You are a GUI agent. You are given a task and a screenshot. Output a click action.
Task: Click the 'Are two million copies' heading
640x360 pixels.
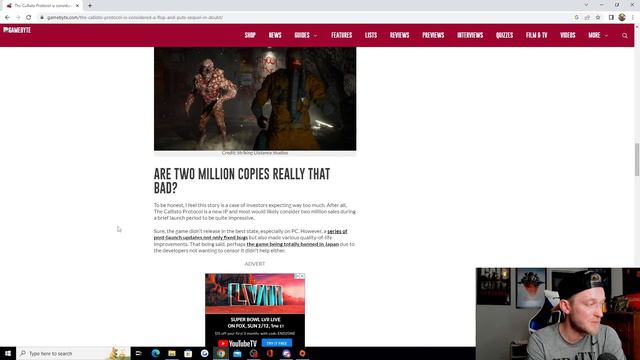(242, 181)
